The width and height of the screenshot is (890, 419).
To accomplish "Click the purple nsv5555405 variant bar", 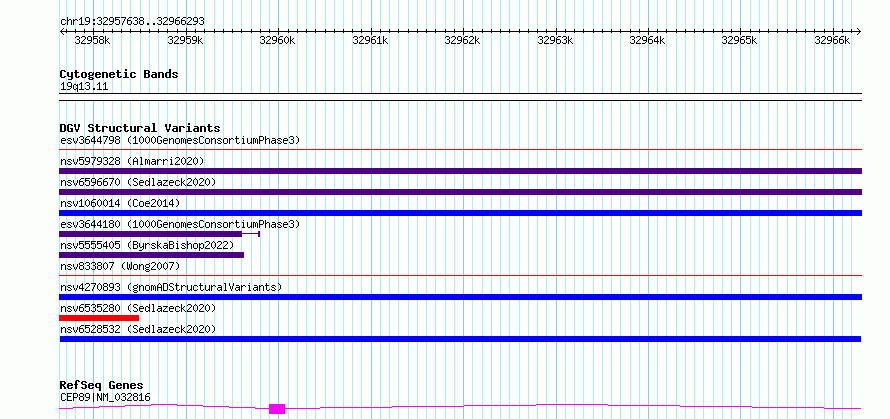I will pos(152,255).
